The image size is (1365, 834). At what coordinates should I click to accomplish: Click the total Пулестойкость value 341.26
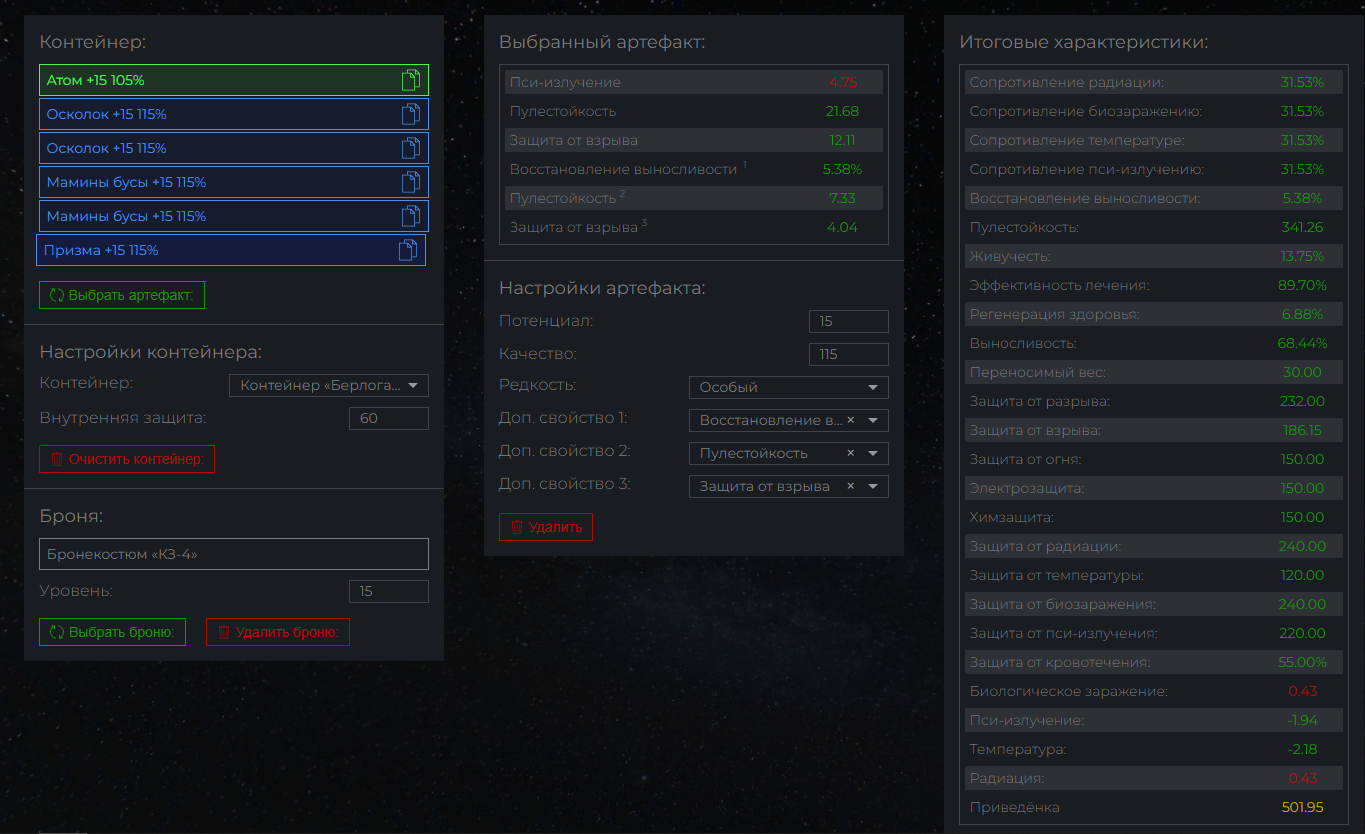coord(1302,228)
